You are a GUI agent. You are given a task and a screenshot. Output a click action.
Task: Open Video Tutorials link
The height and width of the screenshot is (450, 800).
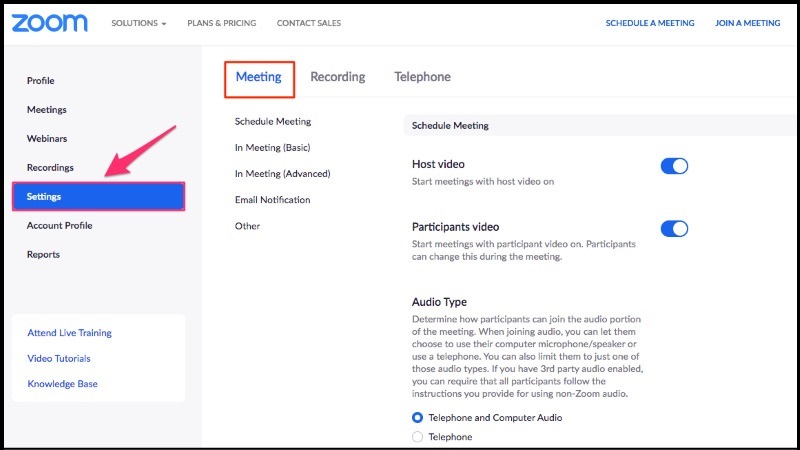tap(59, 359)
